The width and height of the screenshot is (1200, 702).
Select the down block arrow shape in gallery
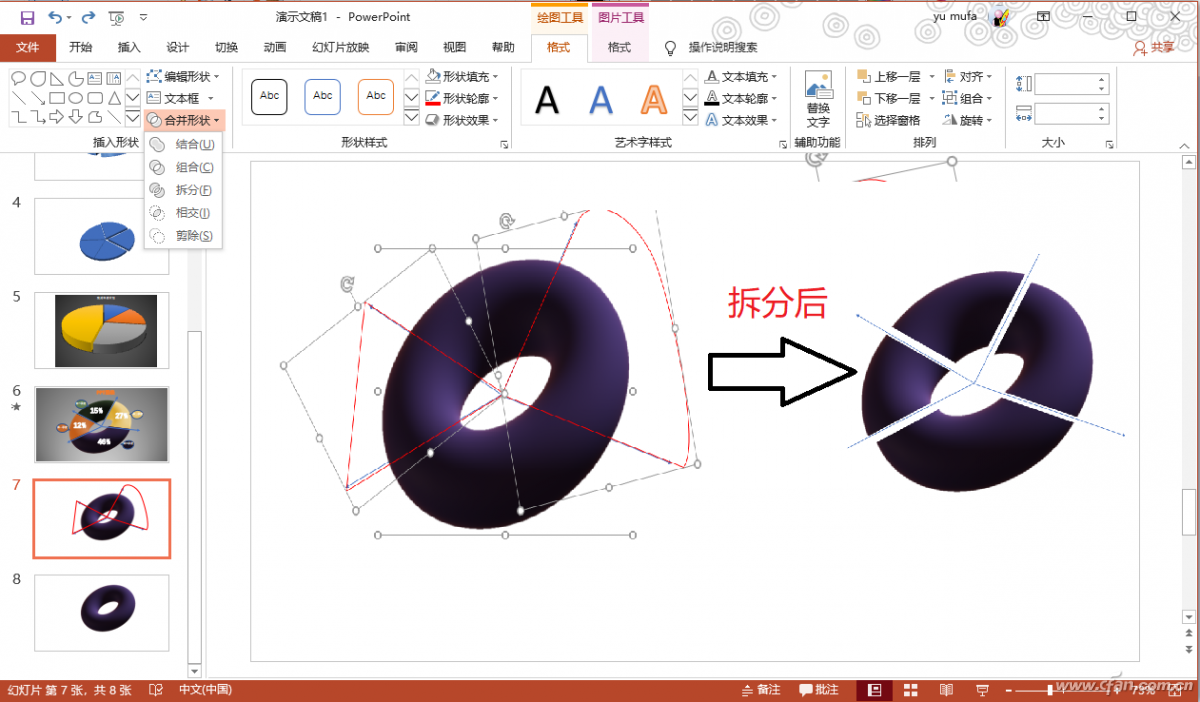coord(76,118)
